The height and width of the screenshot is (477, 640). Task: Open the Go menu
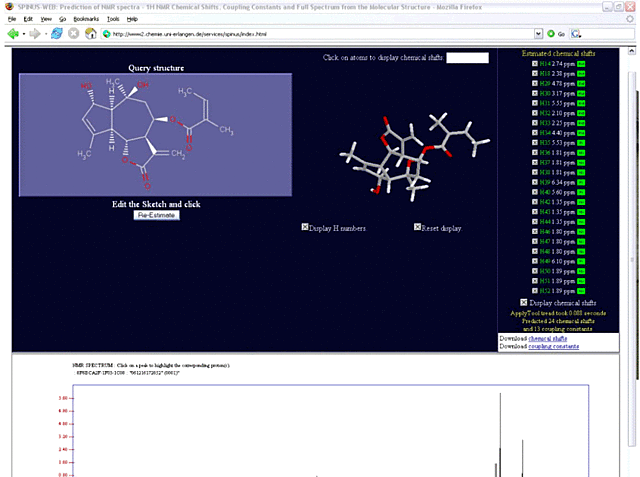point(62,19)
